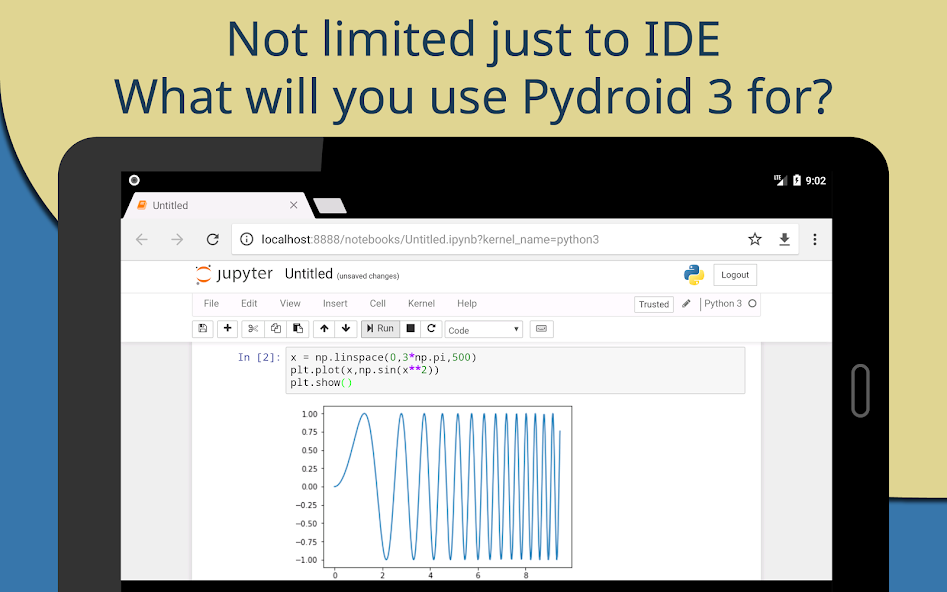Click the Logout button
This screenshot has height=592, width=947.
click(735, 274)
